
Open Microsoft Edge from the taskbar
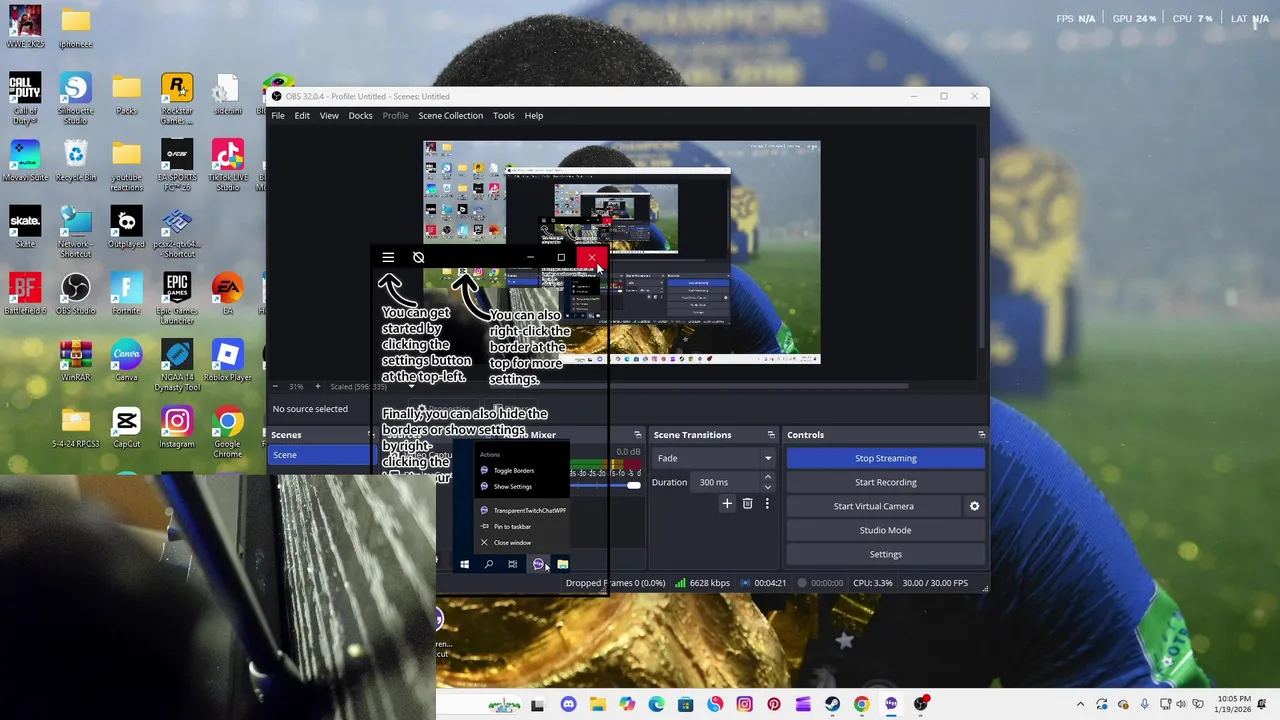tap(656, 704)
